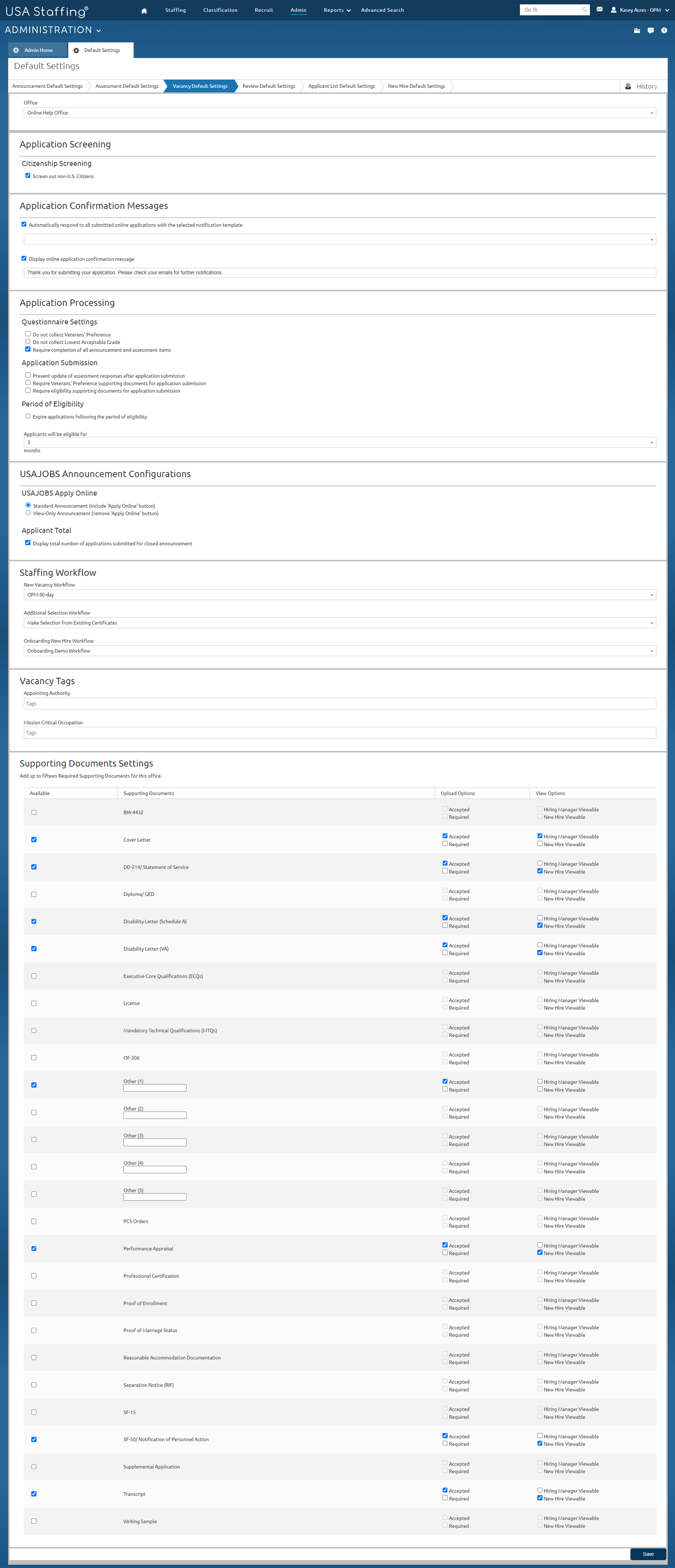Screen dimensions: 675x1568
Task: Enable Prevent update of assessment responses after submission
Action: pyautogui.click(x=28, y=376)
